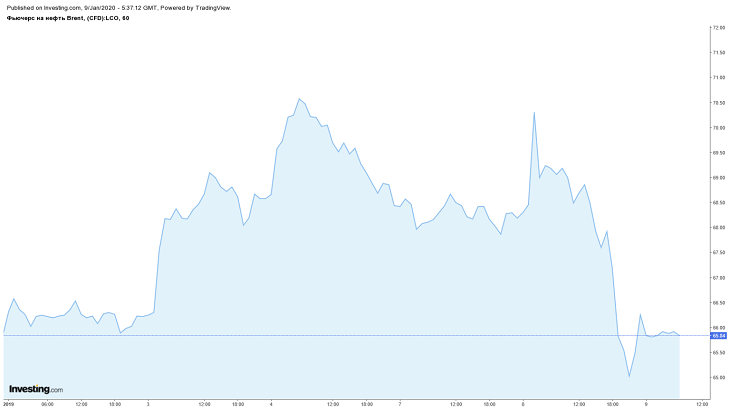The height and width of the screenshot is (410, 730).
Task: Click the blue 65.84 current price label
Action: [x=718, y=335]
